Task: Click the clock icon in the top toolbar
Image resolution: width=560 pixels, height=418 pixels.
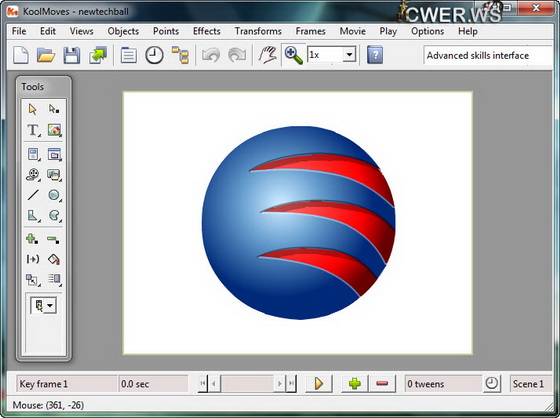Action: [x=154, y=55]
